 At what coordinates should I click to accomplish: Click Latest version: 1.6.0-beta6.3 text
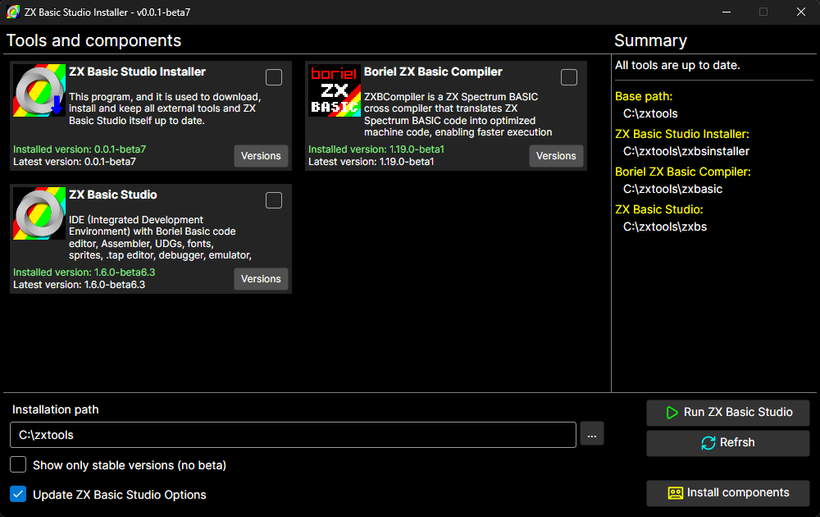79,284
